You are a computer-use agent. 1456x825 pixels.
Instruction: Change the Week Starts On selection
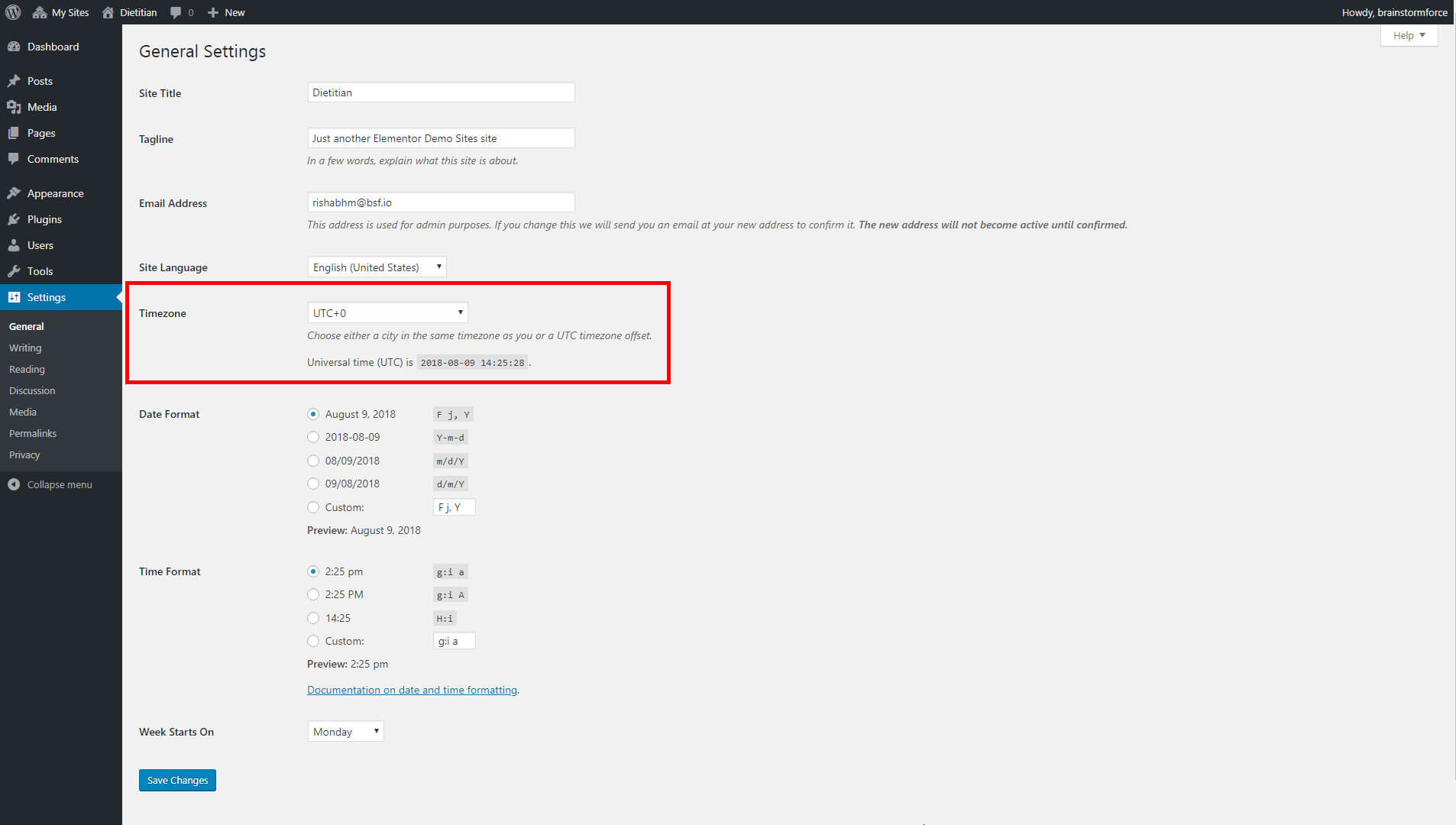345,731
